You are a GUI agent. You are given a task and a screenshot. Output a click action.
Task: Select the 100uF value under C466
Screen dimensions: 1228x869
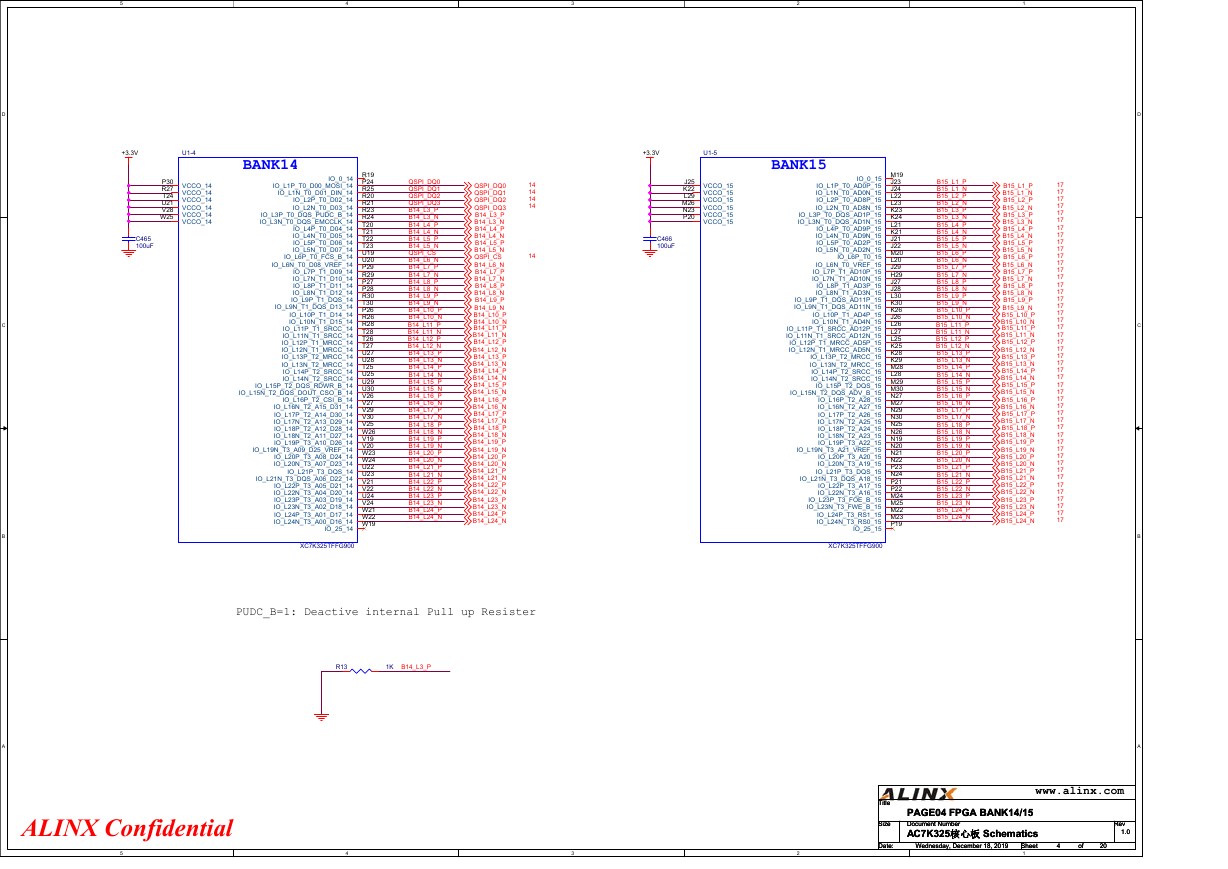pyautogui.click(x=667, y=246)
